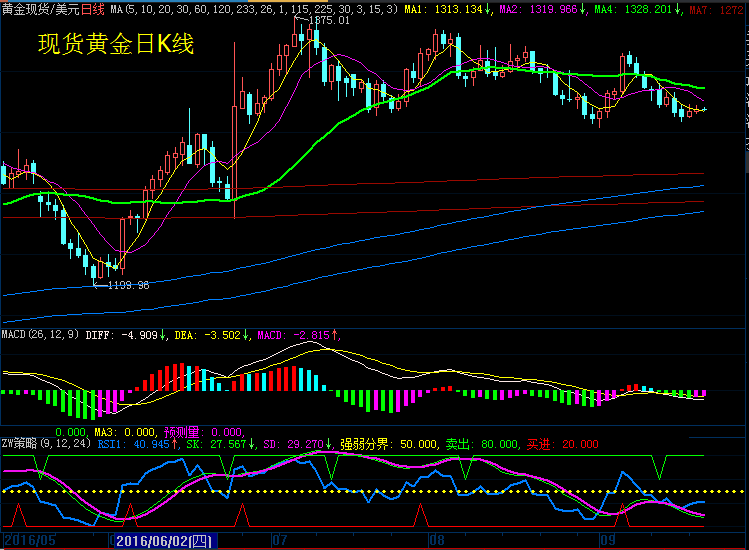The image size is (749, 550).
Task: Click the DEA -3.502 readout
Action: pos(209,335)
